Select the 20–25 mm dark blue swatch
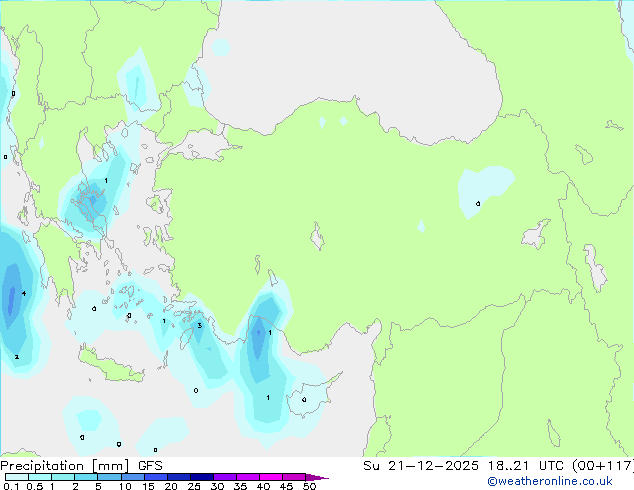 [x=178, y=477]
